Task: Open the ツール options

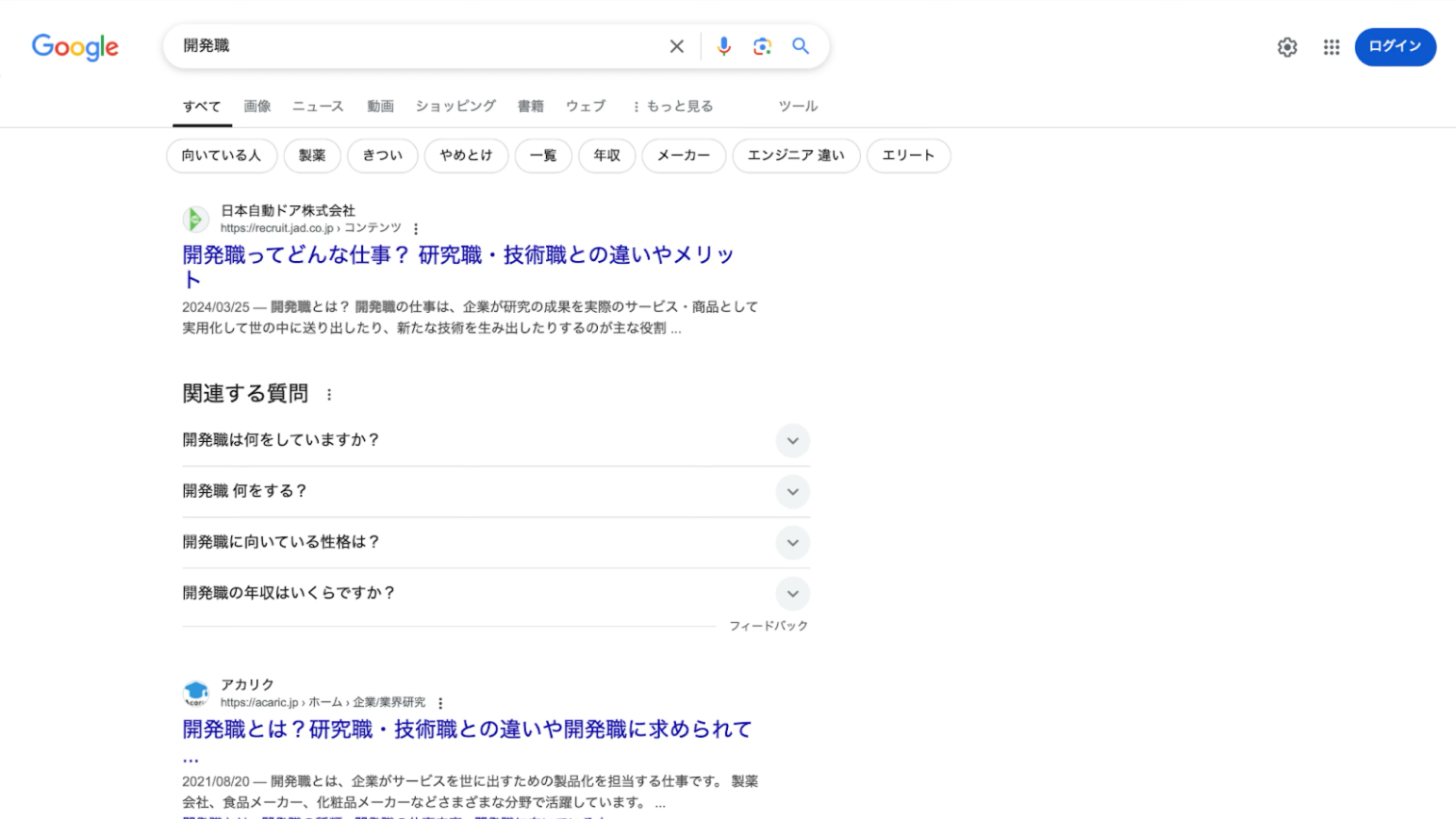Action: coord(798,106)
